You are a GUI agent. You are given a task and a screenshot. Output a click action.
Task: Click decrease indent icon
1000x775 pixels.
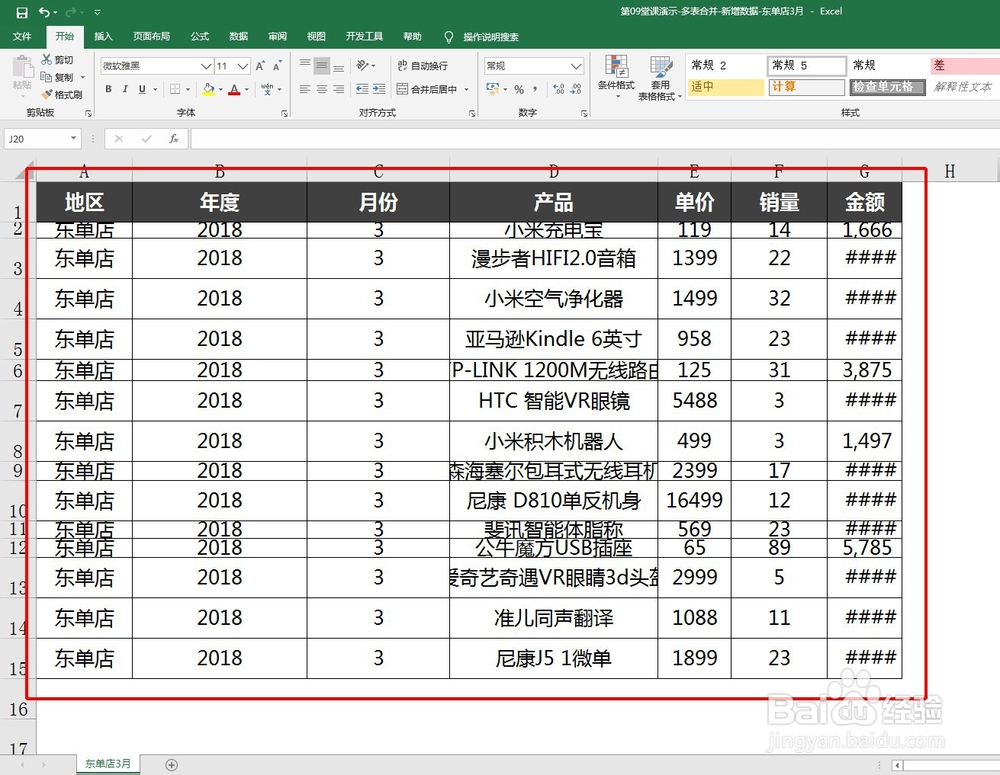(362, 89)
